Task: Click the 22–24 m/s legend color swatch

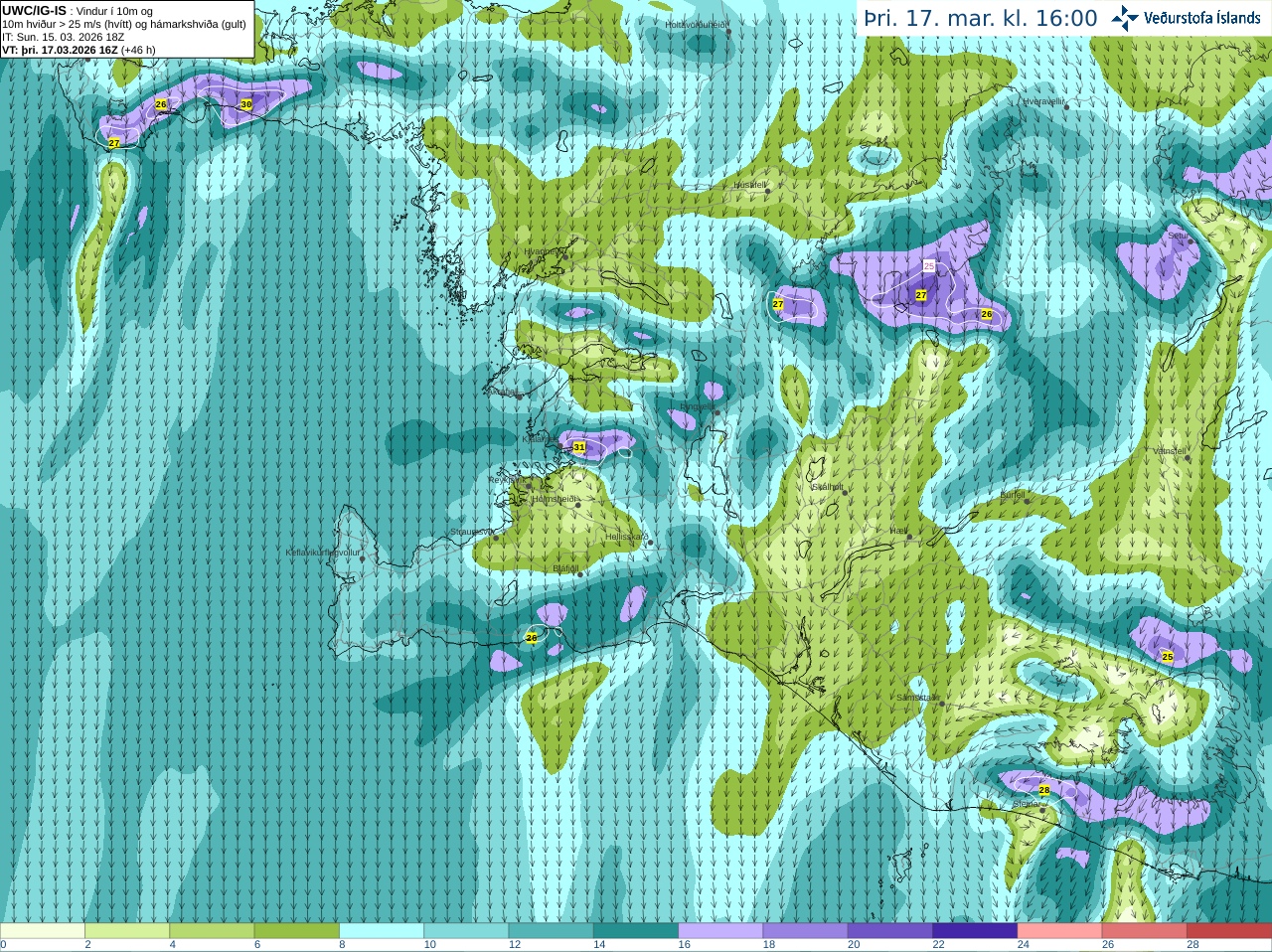Action: (975, 931)
